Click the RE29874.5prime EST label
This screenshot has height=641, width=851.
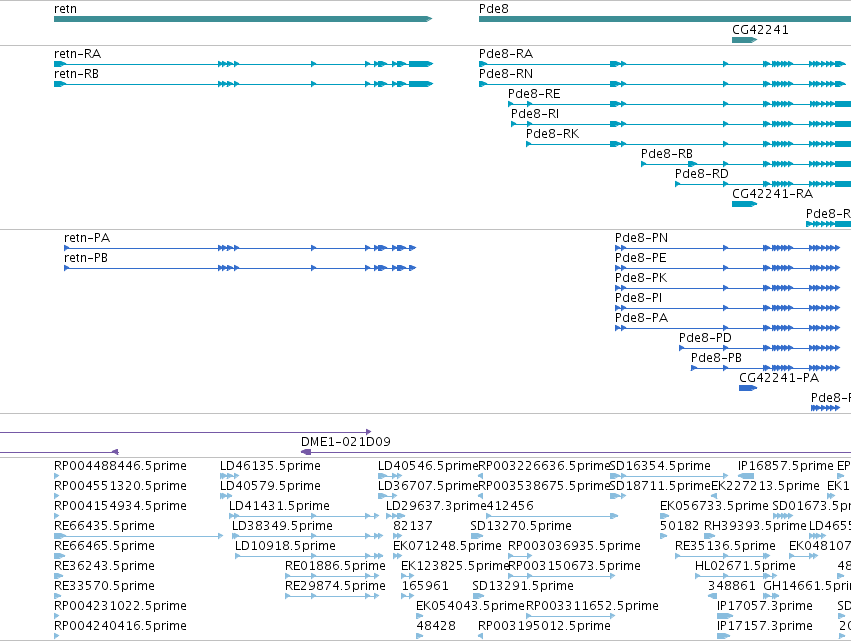(335, 587)
